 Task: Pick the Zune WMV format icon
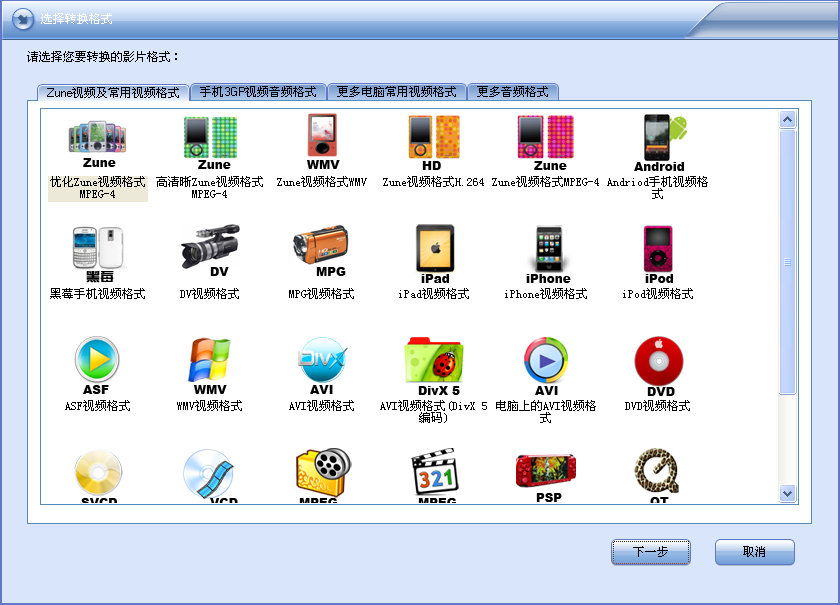(322, 142)
